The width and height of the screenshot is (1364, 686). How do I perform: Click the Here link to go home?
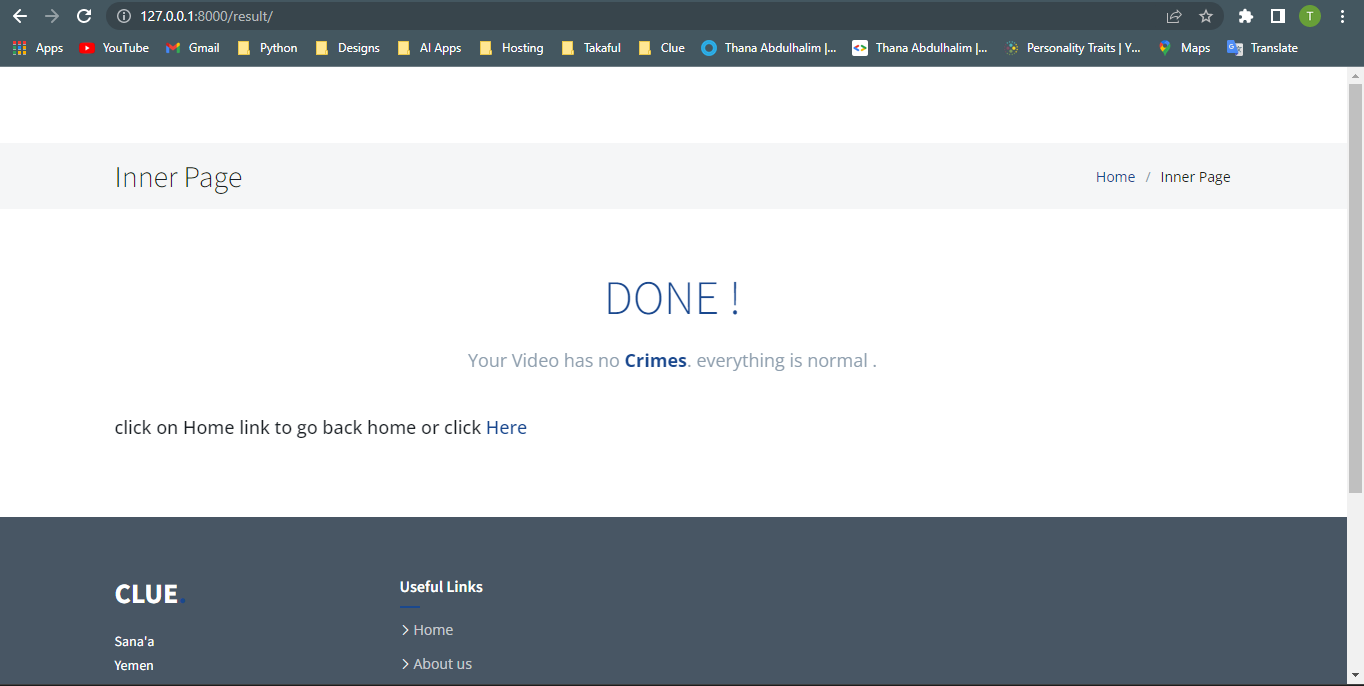tap(506, 428)
